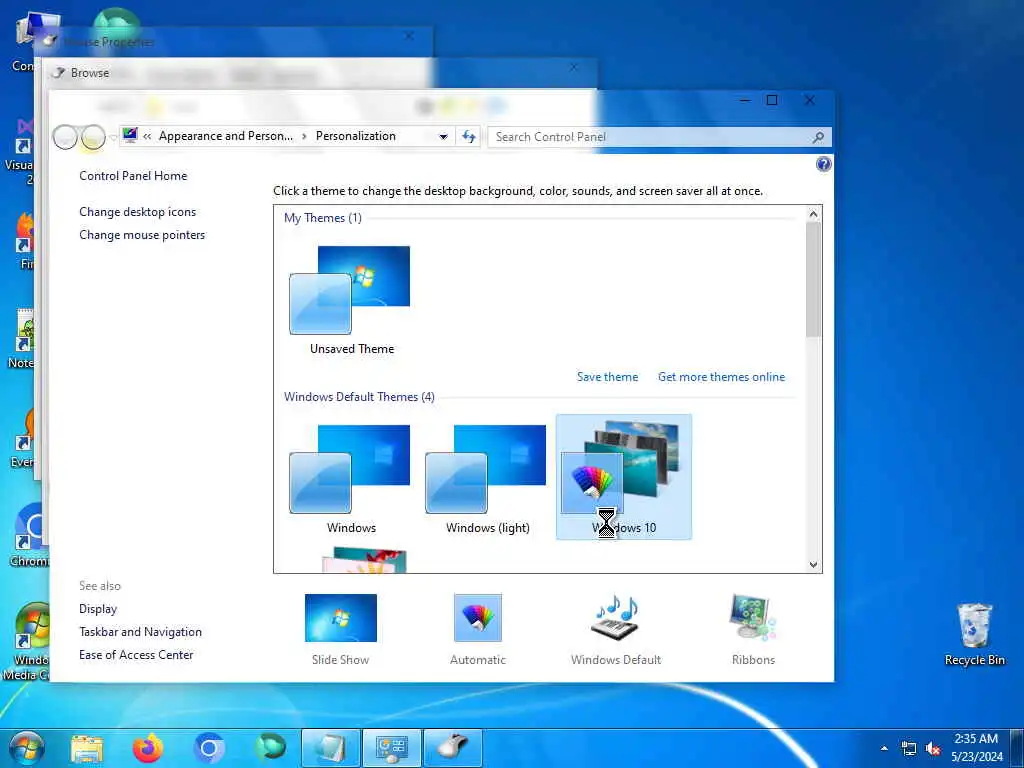
Task: Choose the Windows 10 theme
Action: pos(624,477)
